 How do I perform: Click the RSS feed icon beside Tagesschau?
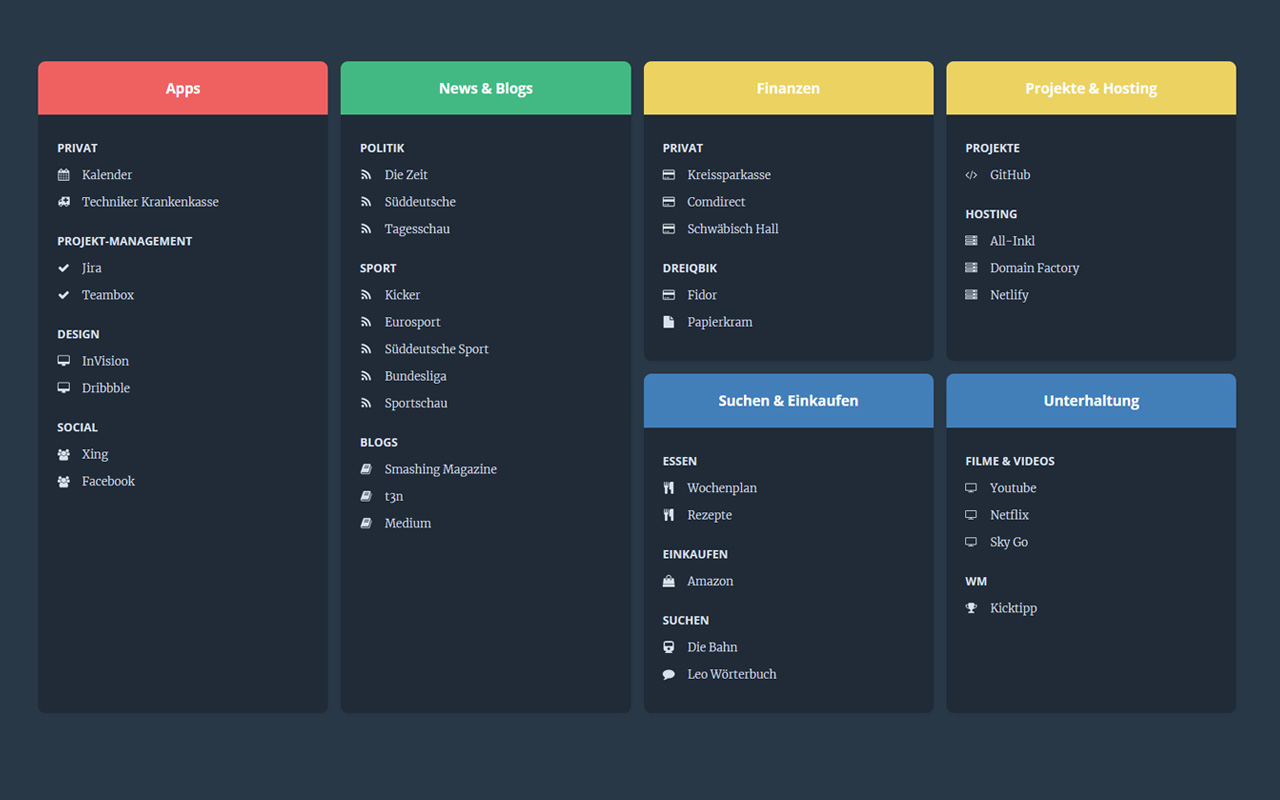point(366,229)
